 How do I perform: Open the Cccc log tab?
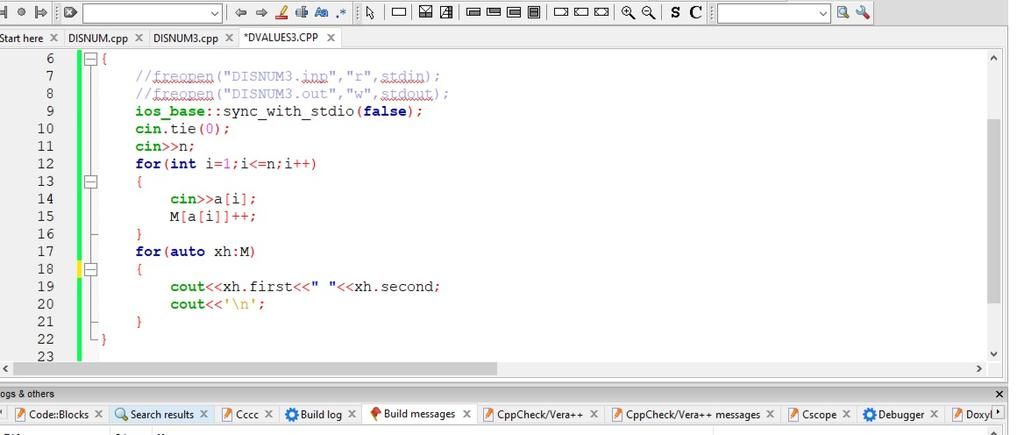tap(240, 414)
